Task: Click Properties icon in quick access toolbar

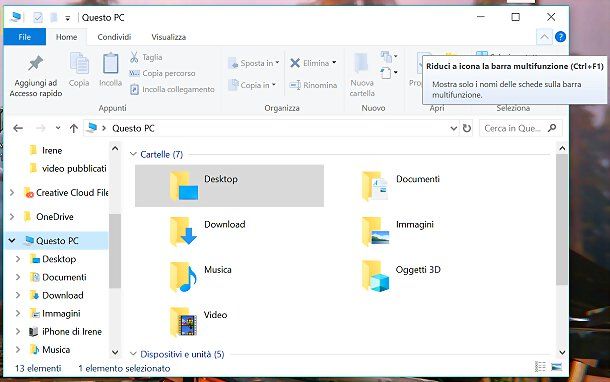Action: pyautogui.click(x=38, y=18)
